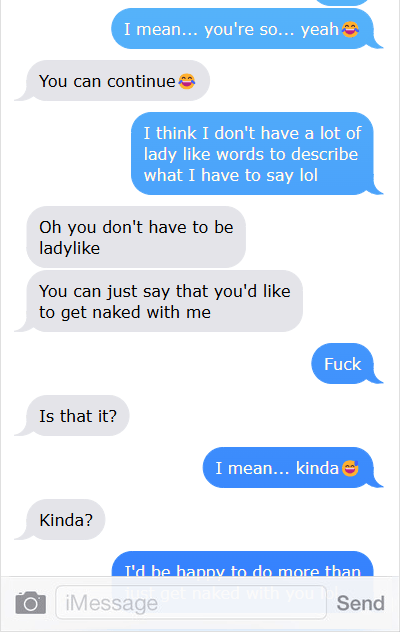Select the "I mean... kinda" blue bubble
The height and width of the screenshot is (632, 400).
pyautogui.click(x=288, y=468)
